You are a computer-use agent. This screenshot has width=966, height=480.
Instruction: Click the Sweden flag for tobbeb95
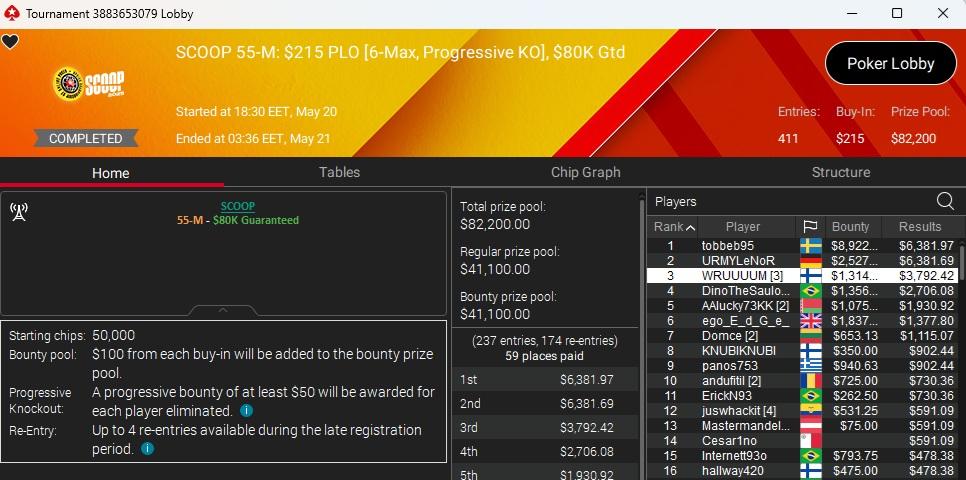coord(811,246)
